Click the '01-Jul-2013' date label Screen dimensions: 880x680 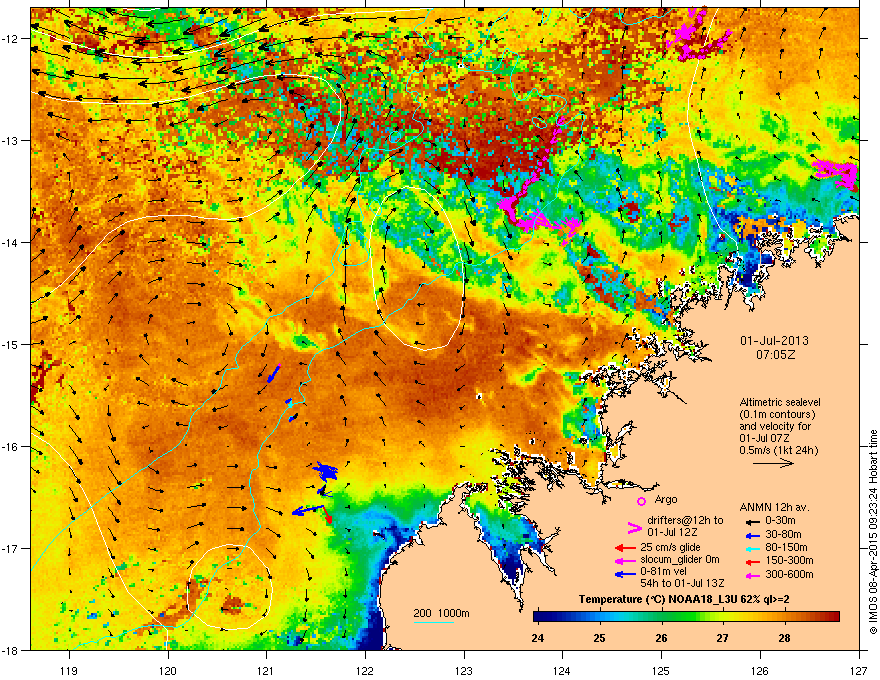pyautogui.click(x=774, y=341)
